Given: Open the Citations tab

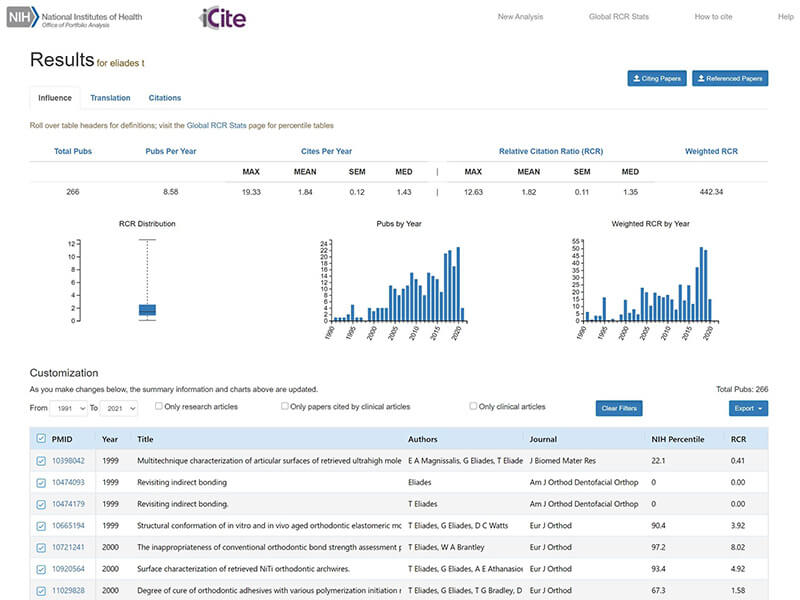Looking at the screenshot, I should pos(165,98).
